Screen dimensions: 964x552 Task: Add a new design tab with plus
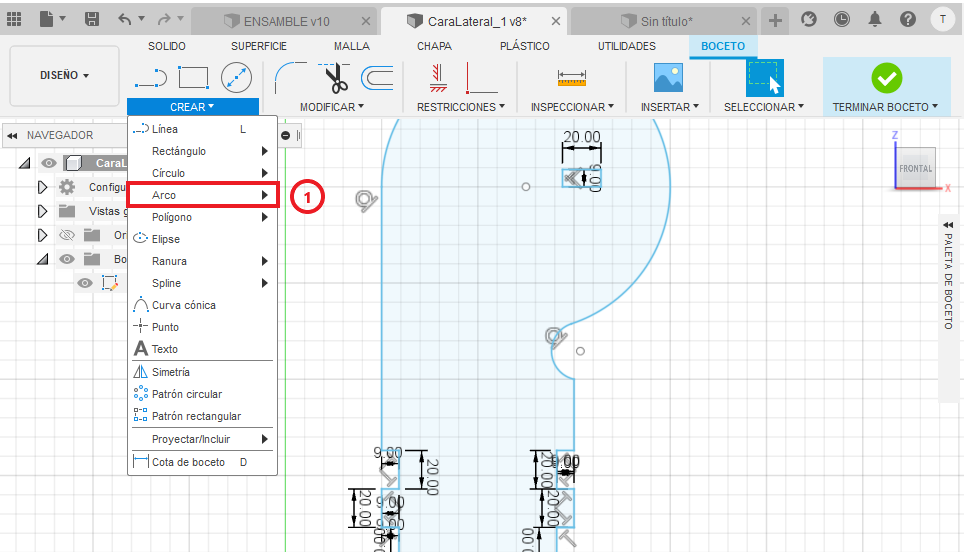(x=775, y=21)
